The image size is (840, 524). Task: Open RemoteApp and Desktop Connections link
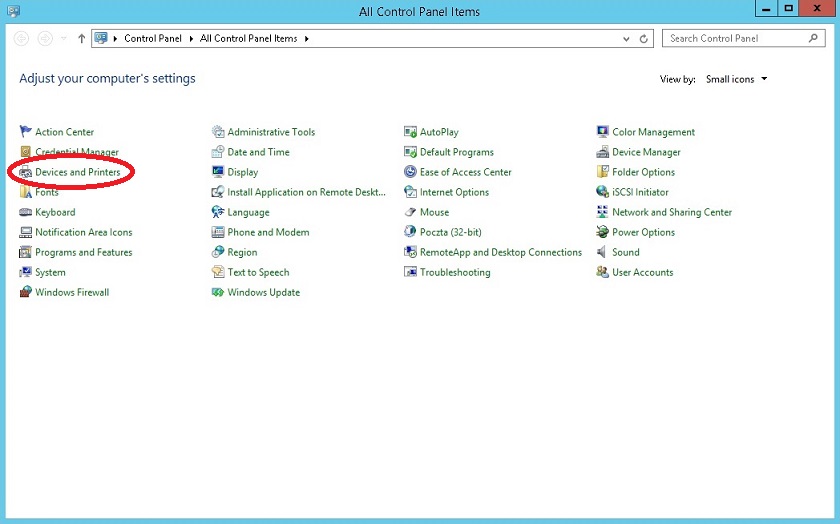(500, 252)
